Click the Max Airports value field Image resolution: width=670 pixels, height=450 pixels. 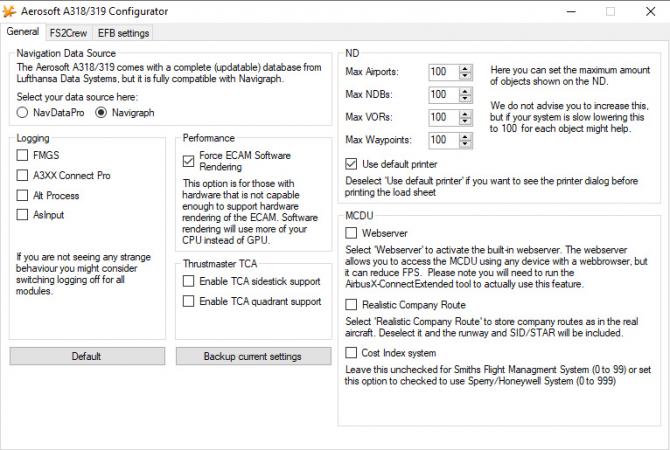444,72
